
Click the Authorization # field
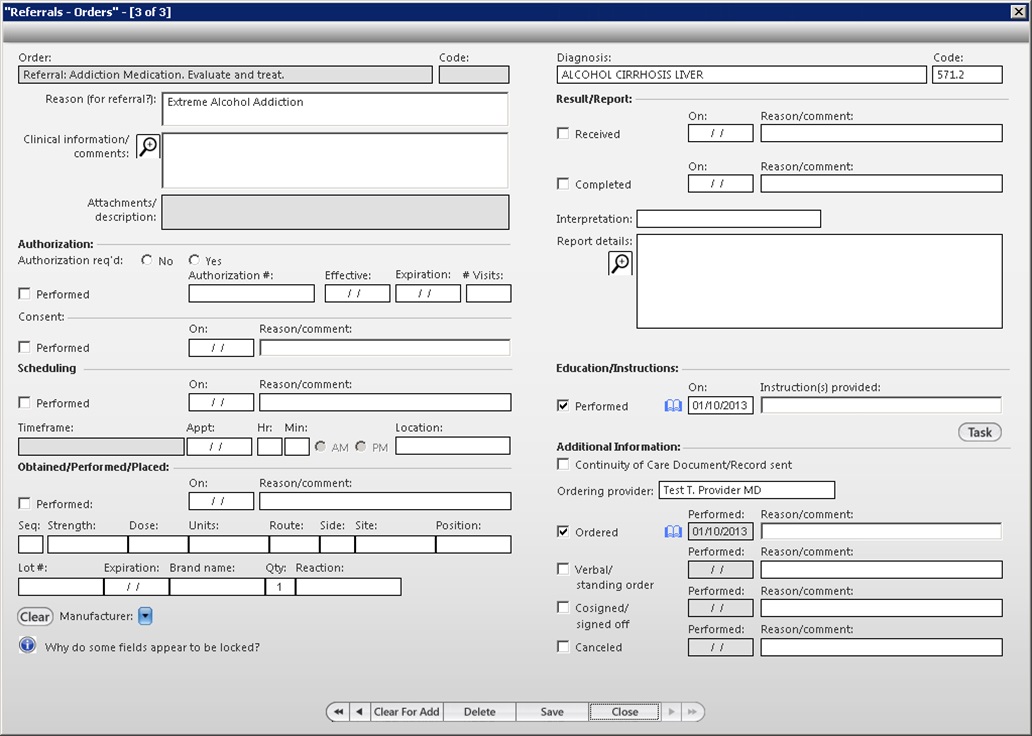click(251, 294)
